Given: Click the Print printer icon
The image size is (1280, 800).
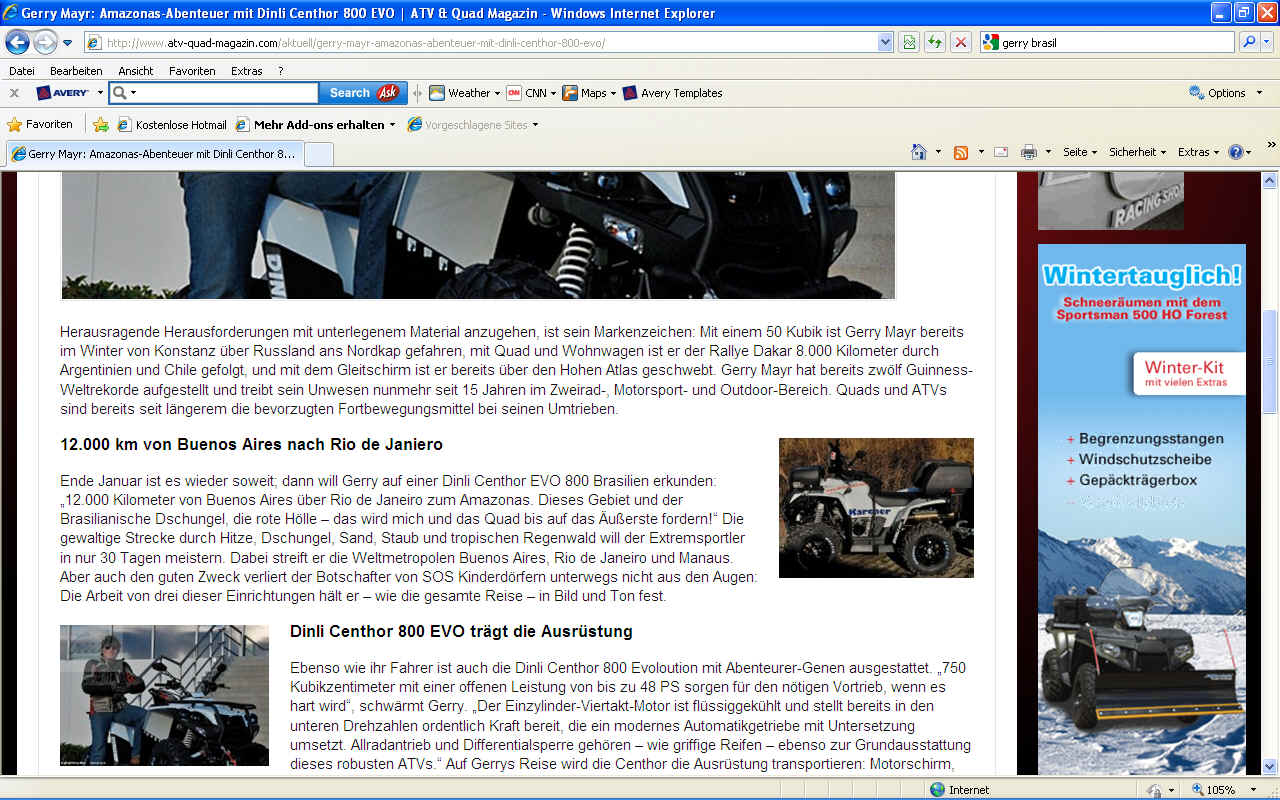Looking at the screenshot, I should (1029, 152).
